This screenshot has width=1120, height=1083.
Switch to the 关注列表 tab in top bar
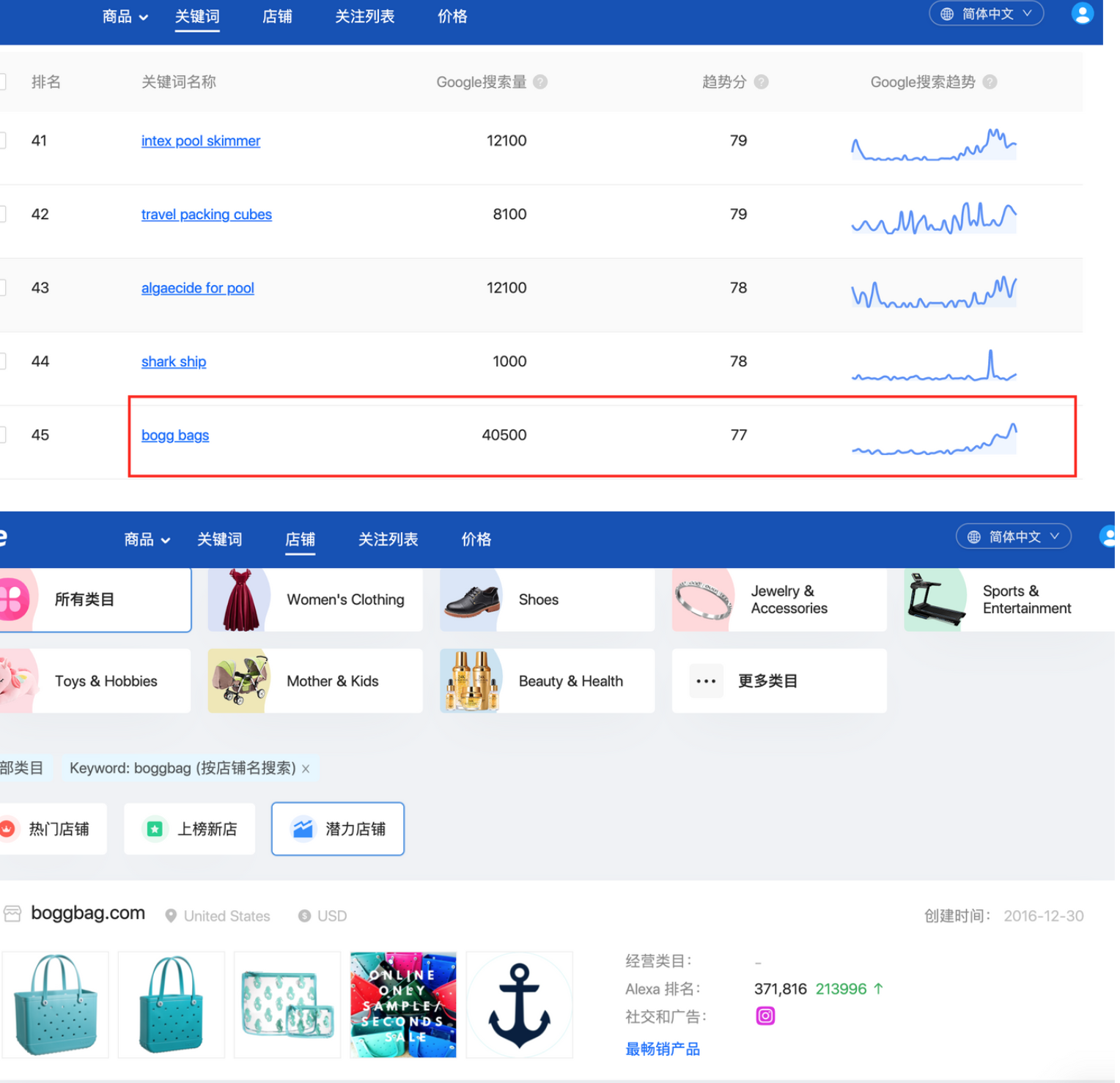[x=364, y=16]
